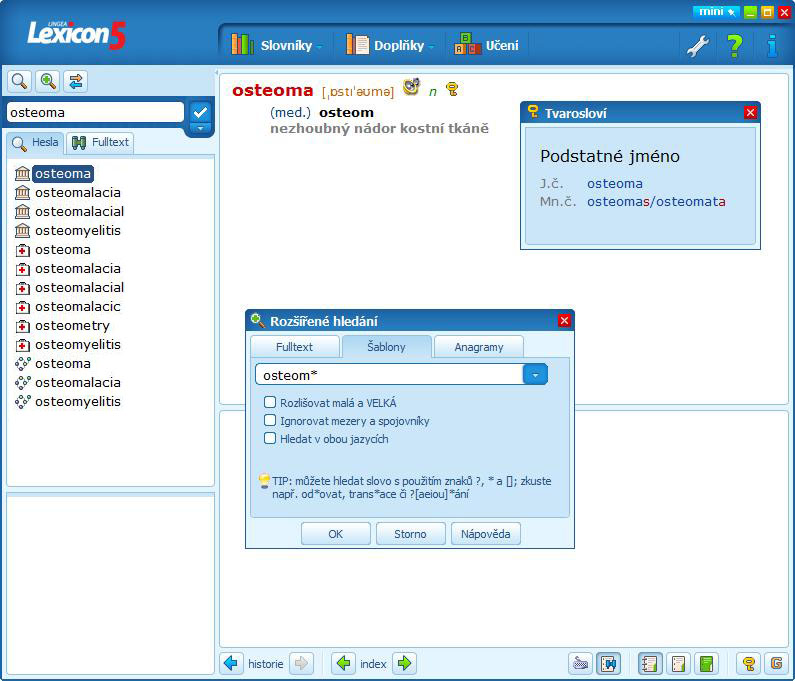Select osteomyelitis with medical kit icon
The image size is (795, 681).
78,345
